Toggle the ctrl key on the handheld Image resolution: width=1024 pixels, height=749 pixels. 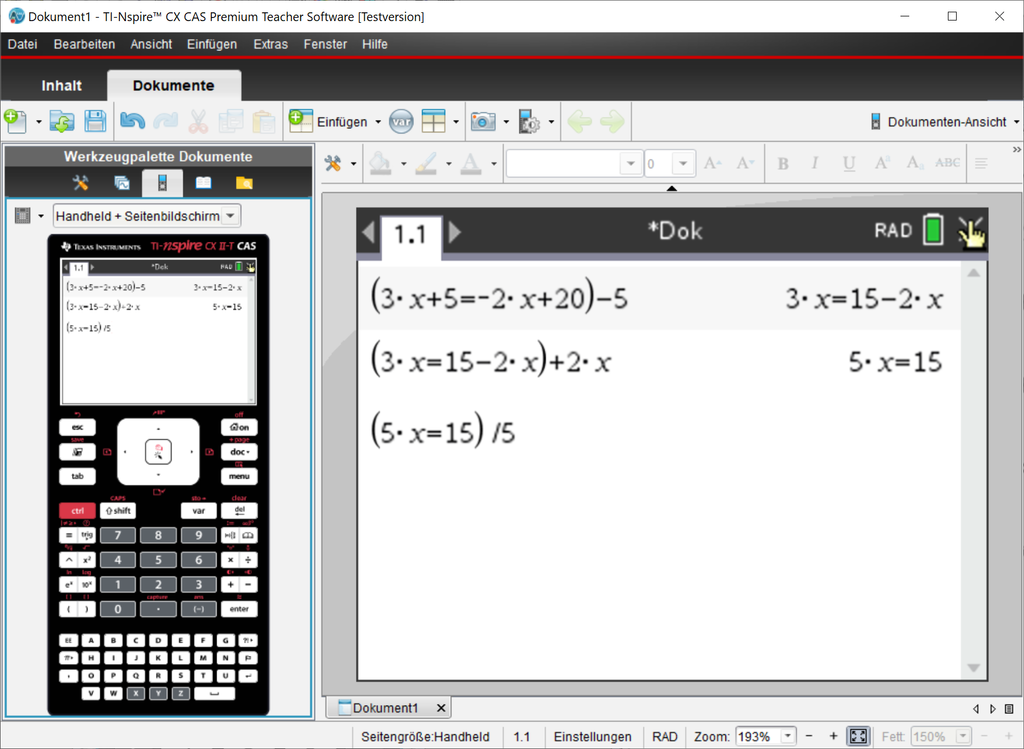click(x=77, y=511)
